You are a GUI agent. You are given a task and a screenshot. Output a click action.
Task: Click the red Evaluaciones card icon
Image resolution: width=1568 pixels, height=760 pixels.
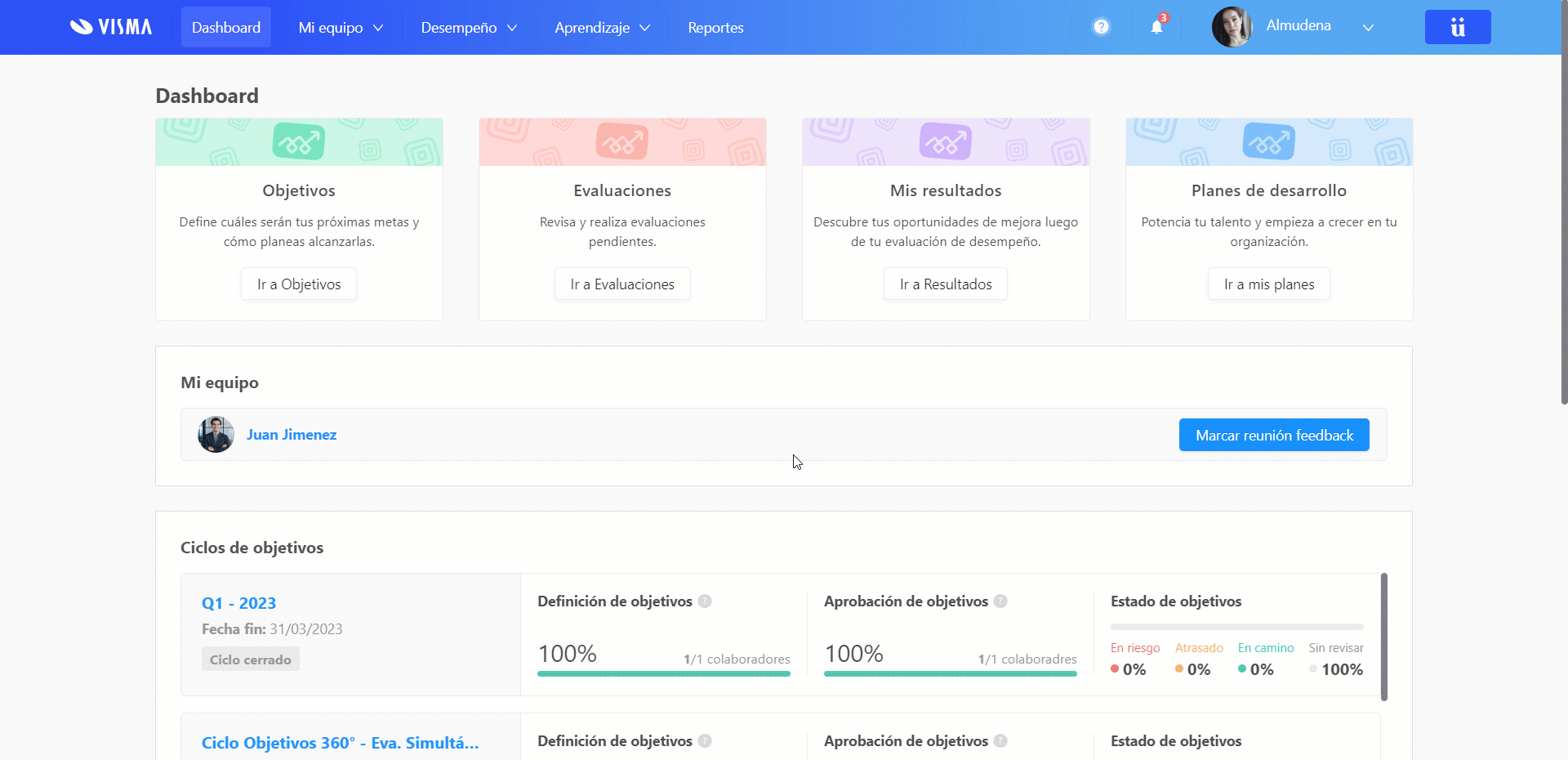point(622,142)
